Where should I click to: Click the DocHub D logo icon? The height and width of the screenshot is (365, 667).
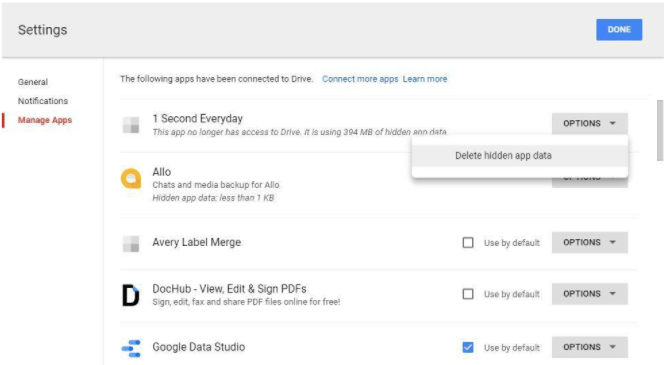point(131,295)
